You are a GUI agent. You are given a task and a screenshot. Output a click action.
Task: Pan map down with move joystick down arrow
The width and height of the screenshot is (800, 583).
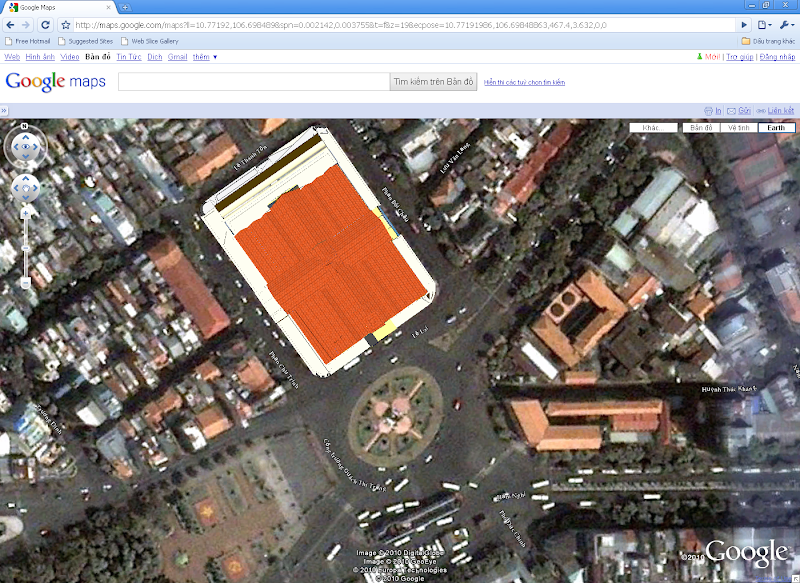[25, 197]
